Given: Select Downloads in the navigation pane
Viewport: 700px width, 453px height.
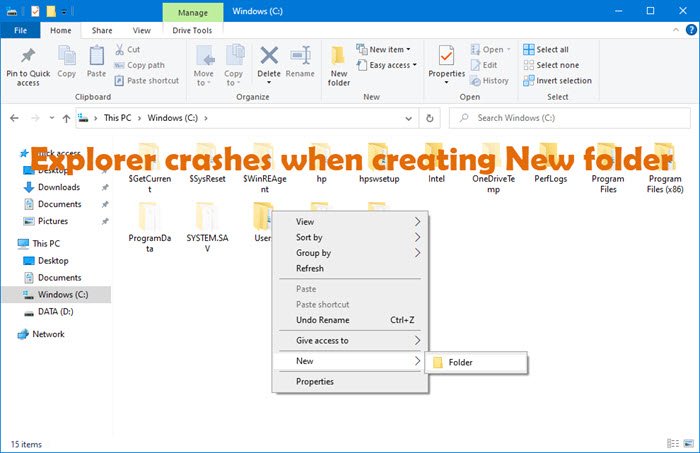Looking at the screenshot, I should pos(58,187).
